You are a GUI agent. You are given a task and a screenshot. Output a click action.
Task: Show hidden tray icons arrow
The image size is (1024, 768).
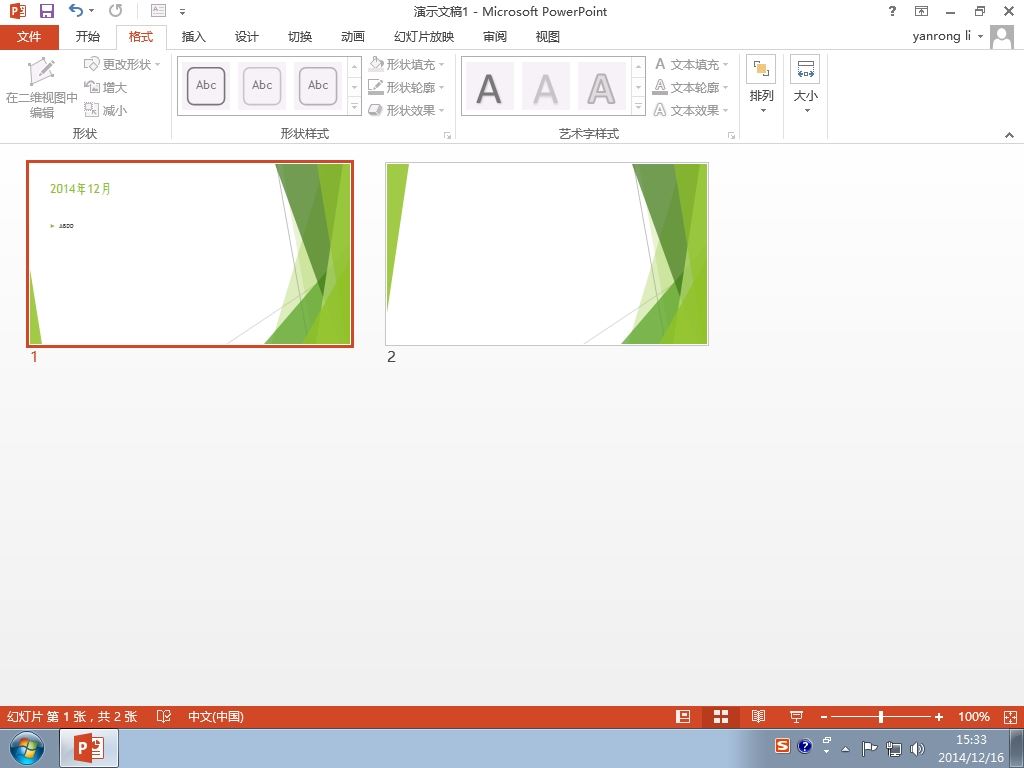[846, 749]
